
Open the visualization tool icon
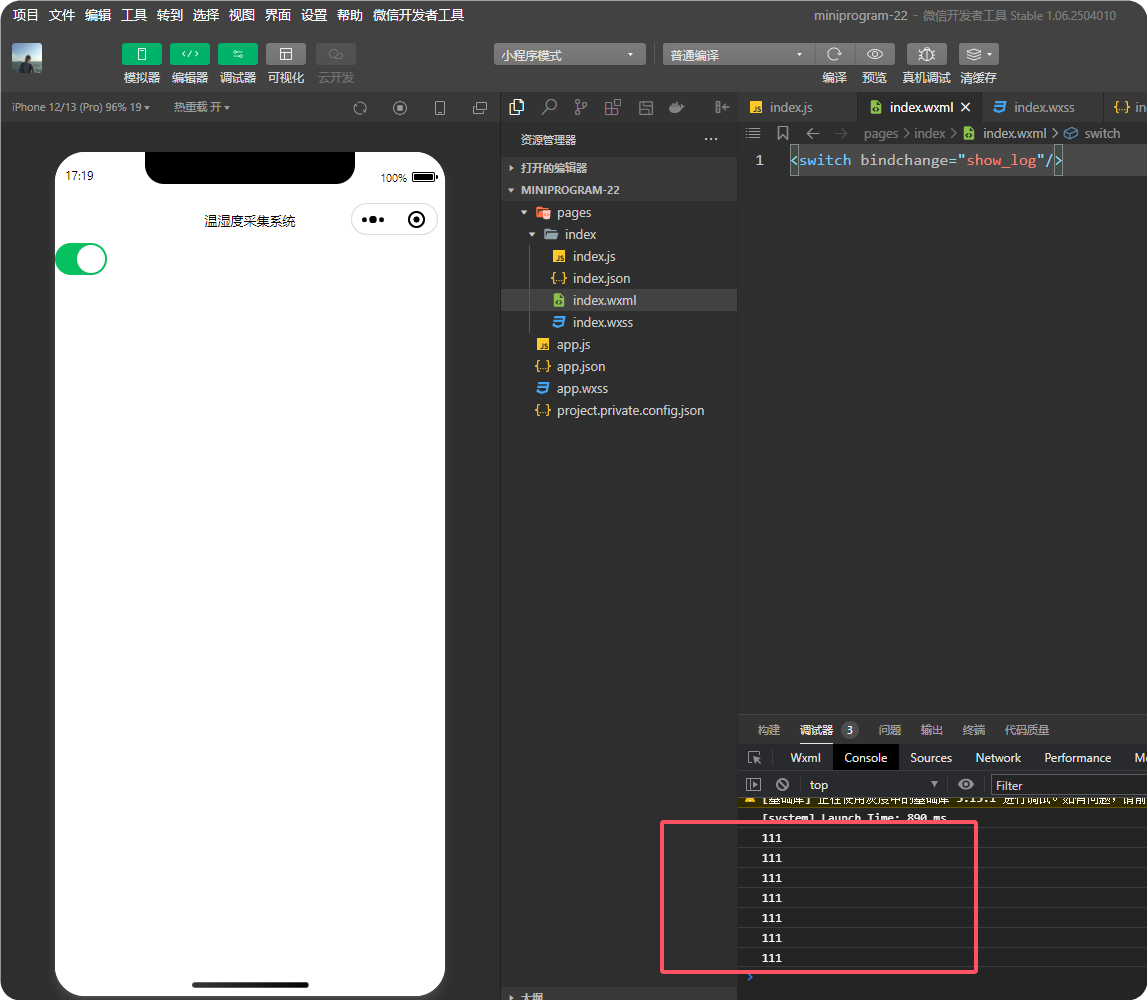[286, 54]
